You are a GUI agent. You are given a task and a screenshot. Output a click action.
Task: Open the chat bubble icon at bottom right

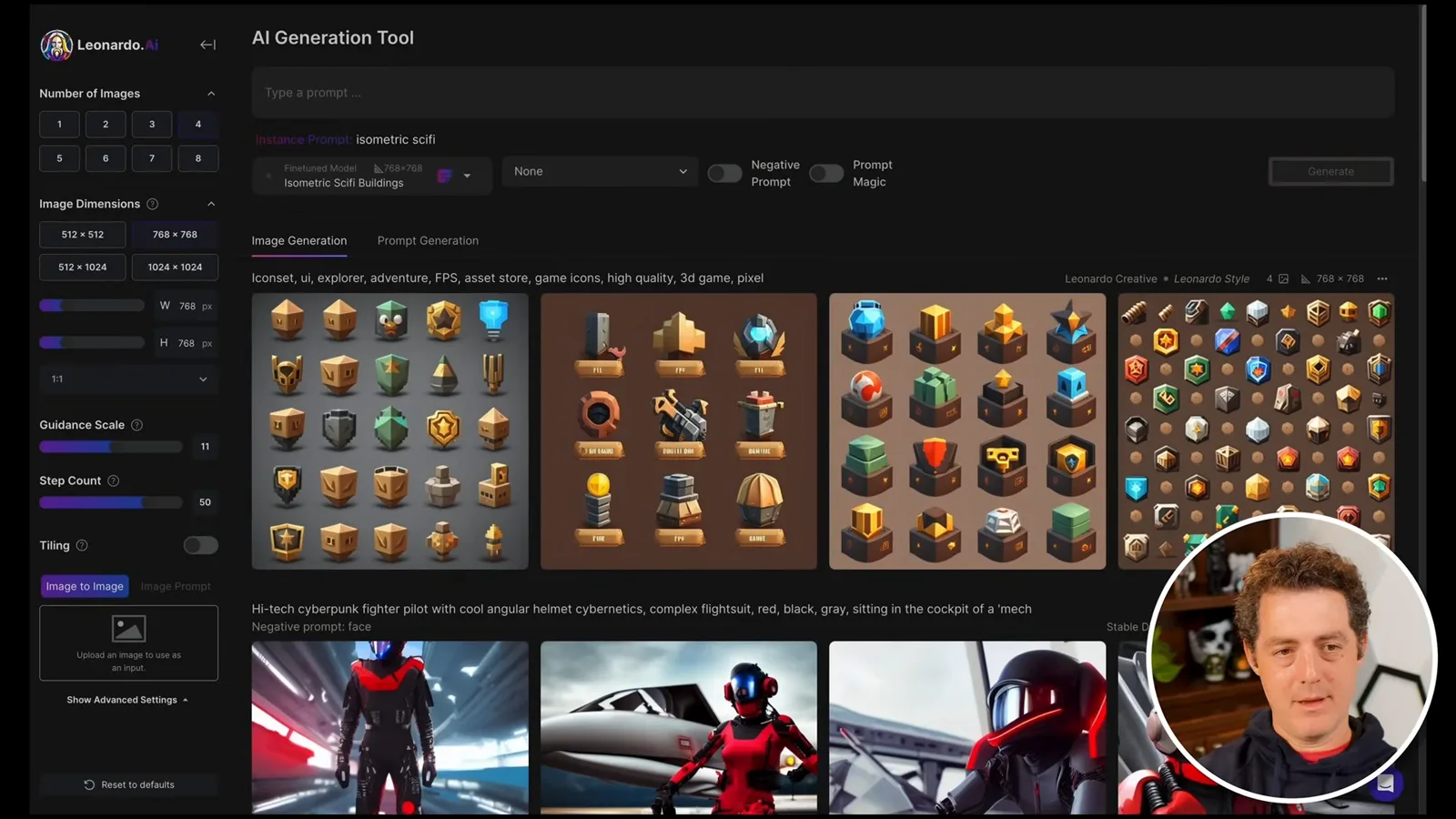tap(1385, 783)
